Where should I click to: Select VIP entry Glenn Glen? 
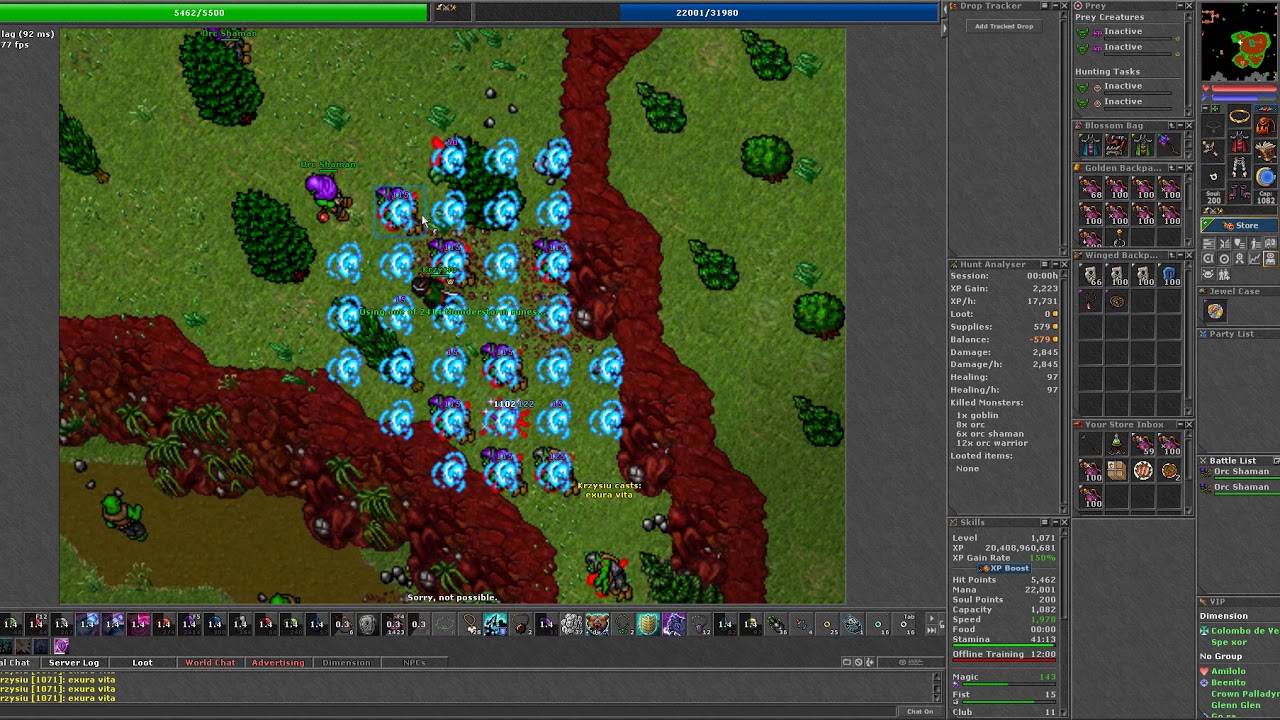pos(1236,705)
